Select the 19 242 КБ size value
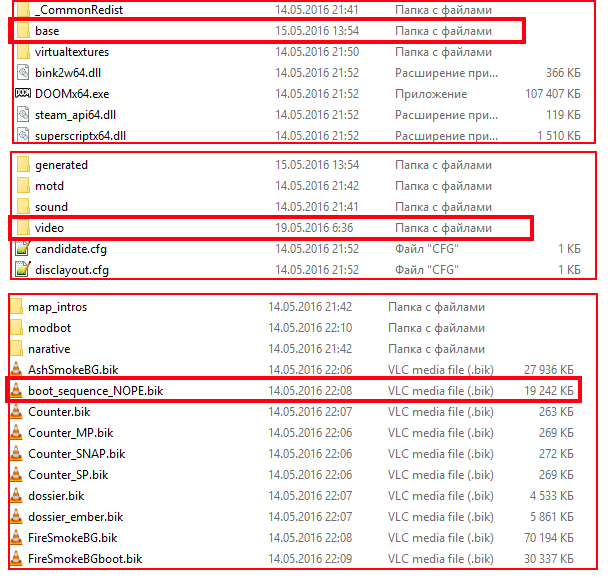Screen dimensions: 613x581 click(548, 391)
